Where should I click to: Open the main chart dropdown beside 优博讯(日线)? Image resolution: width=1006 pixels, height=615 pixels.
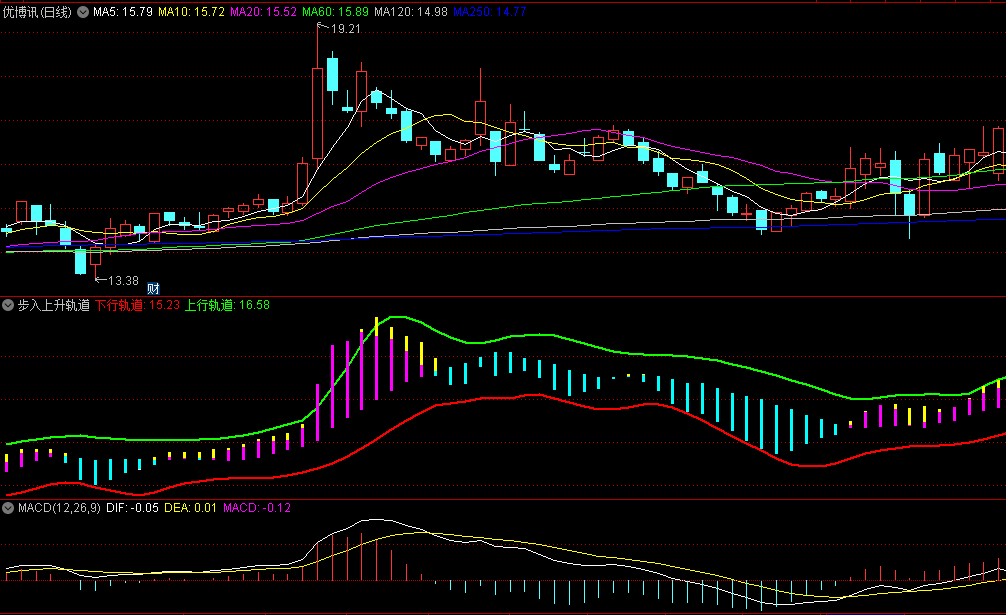pos(83,12)
